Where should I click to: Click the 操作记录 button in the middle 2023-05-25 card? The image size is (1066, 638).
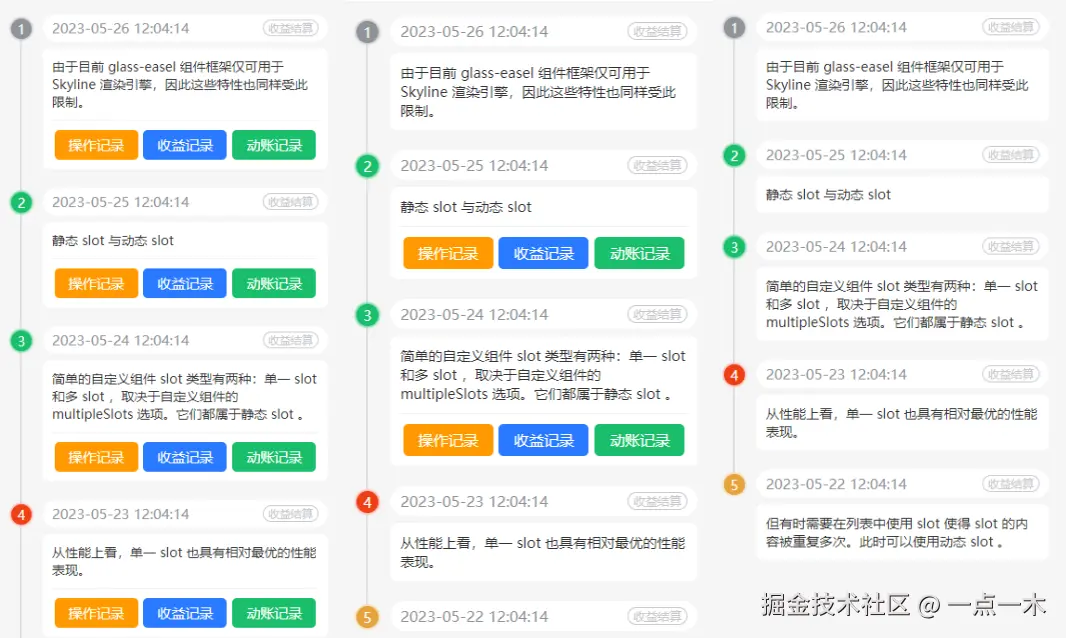447,253
